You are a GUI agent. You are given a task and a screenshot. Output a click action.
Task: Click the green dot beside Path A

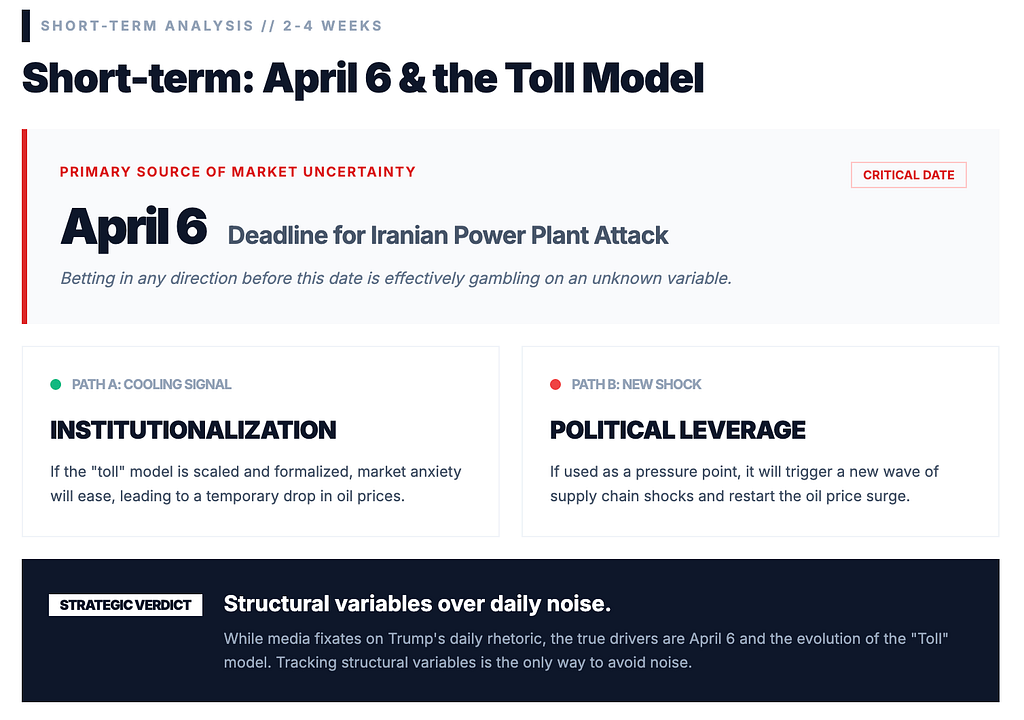(x=56, y=384)
